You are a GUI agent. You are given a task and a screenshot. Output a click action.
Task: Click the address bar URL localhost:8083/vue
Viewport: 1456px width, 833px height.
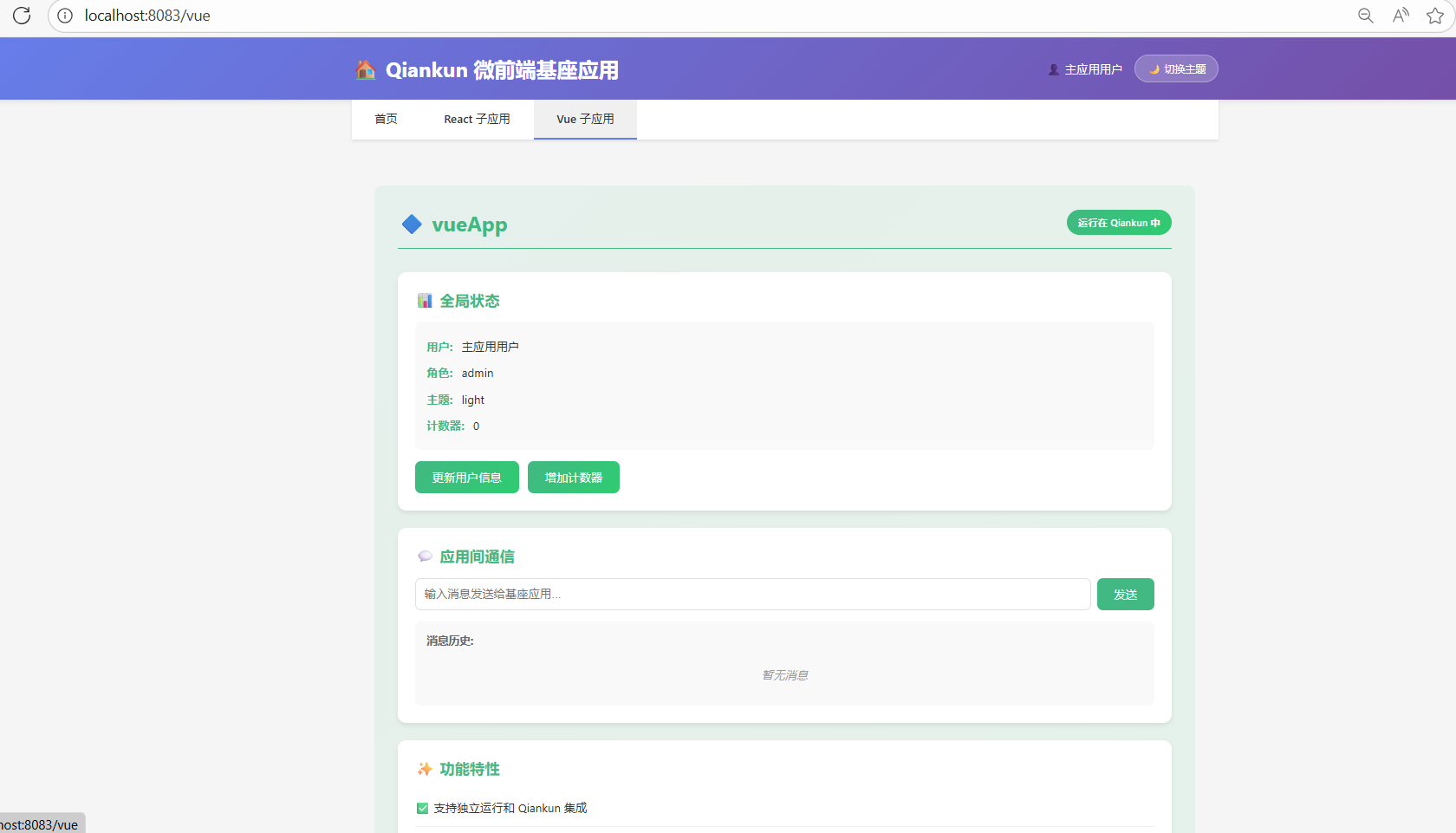[x=147, y=16]
